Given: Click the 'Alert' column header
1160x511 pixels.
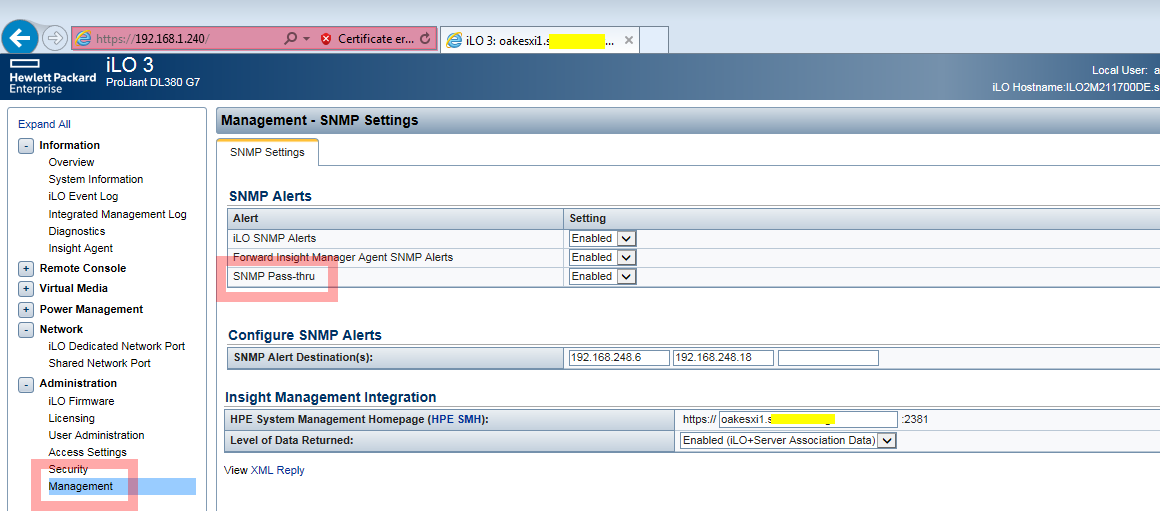Looking at the screenshot, I should pos(245,218).
